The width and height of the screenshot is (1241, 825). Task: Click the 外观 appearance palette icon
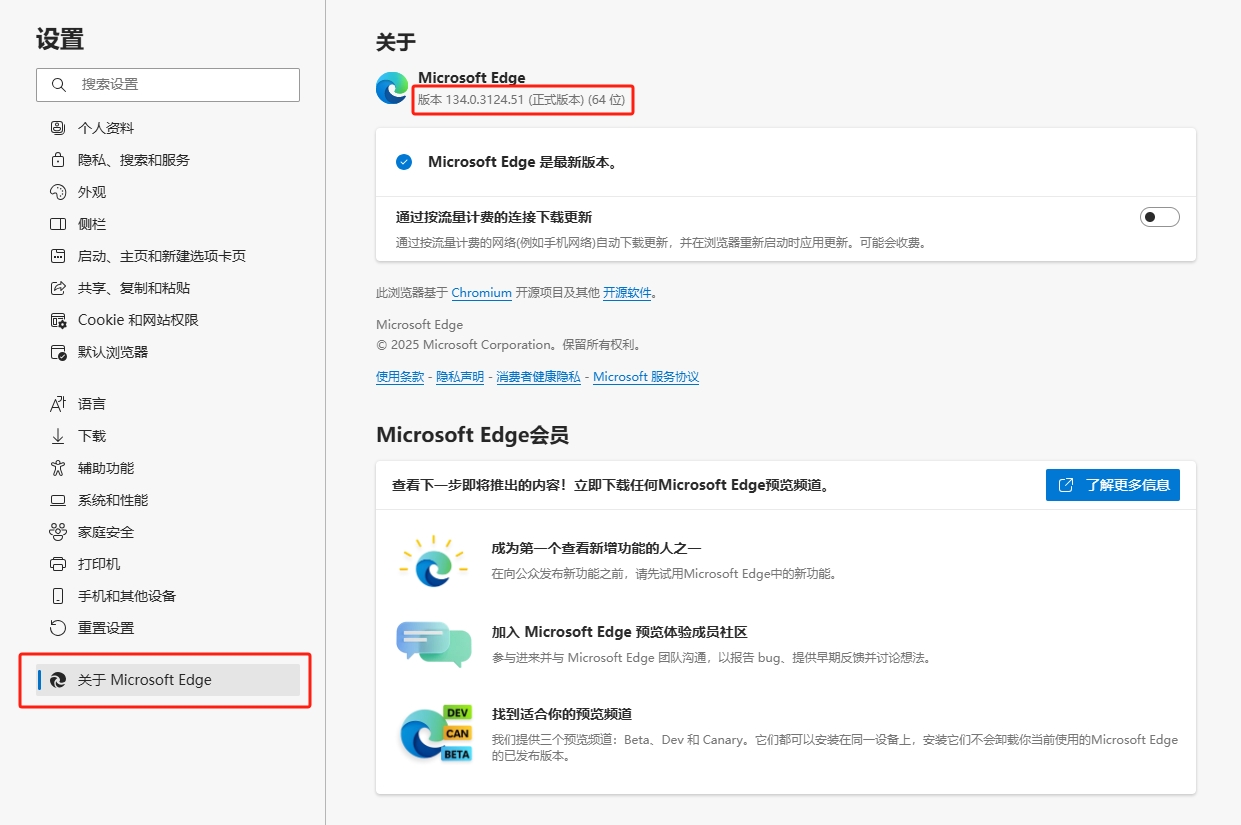[x=58, y=192]
